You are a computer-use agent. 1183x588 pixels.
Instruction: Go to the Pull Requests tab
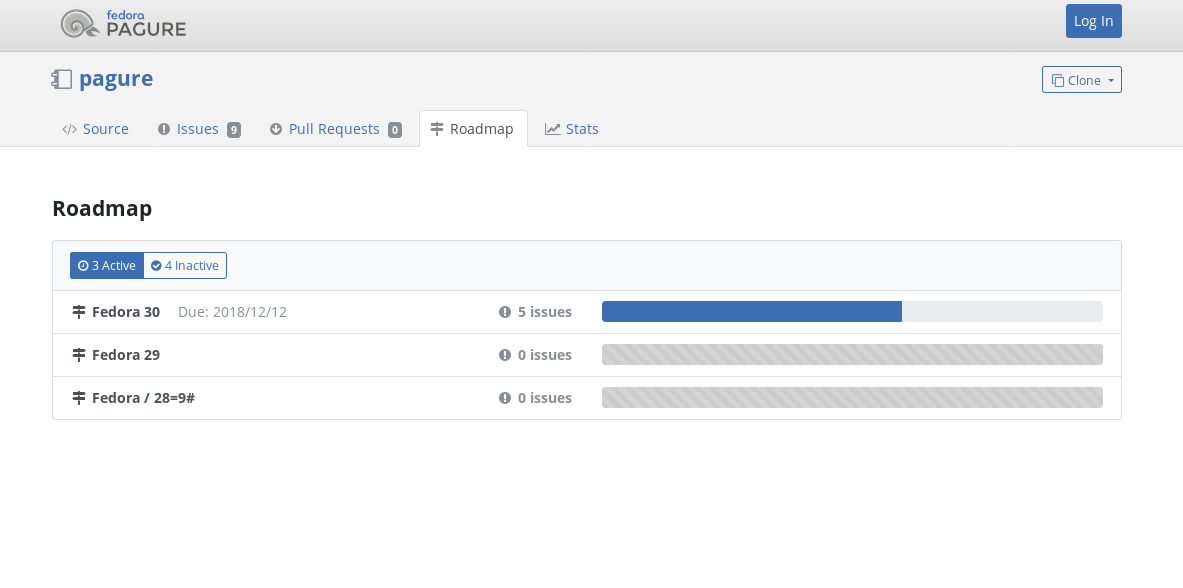[x=336, y=129]
